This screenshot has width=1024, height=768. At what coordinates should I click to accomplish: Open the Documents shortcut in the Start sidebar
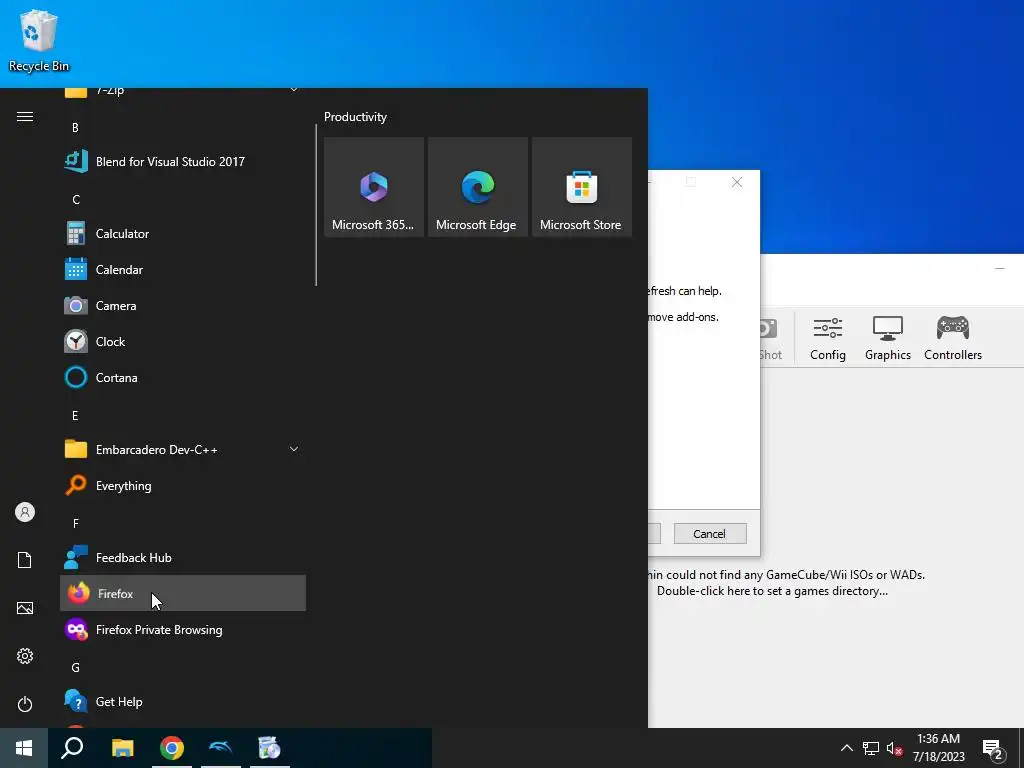pyautogui.click(x=25, y=560)
